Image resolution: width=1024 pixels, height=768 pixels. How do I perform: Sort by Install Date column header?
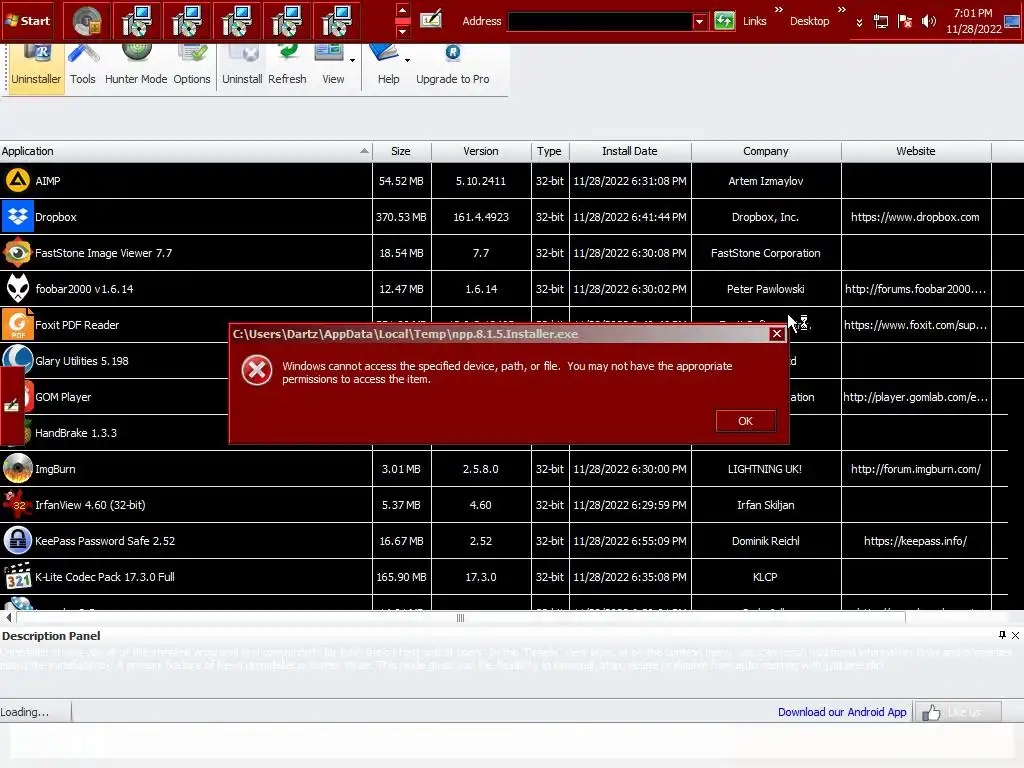[x=630, y=151]
